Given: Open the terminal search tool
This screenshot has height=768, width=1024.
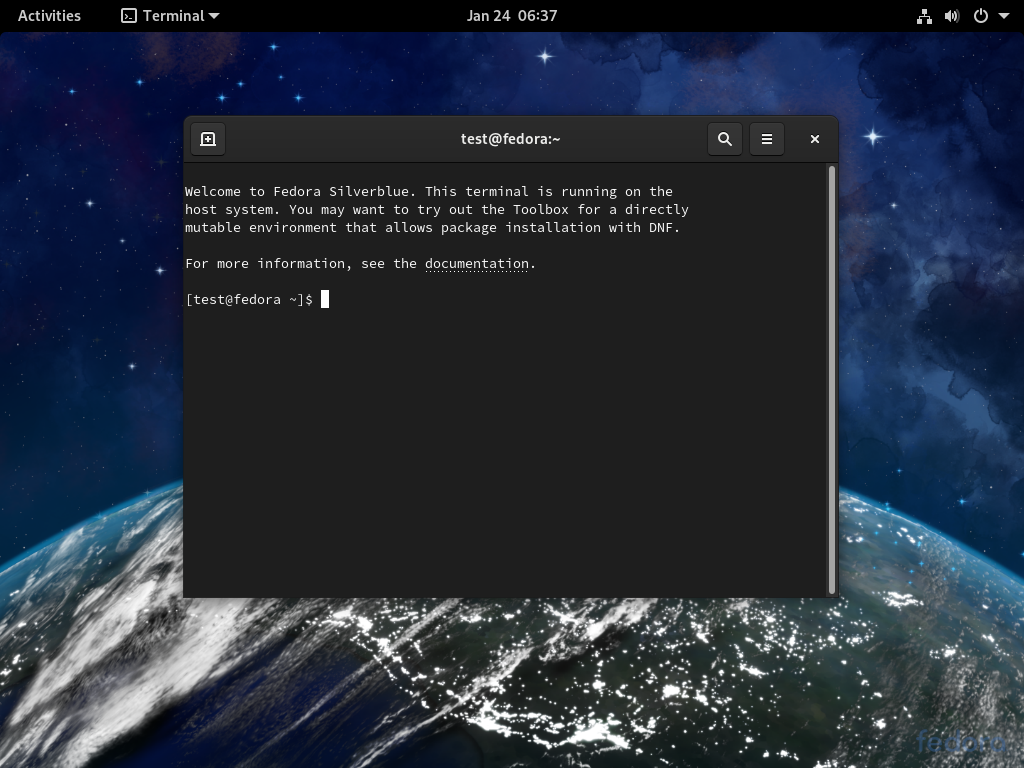Looking at the screenshot, I should click(725, 139).
